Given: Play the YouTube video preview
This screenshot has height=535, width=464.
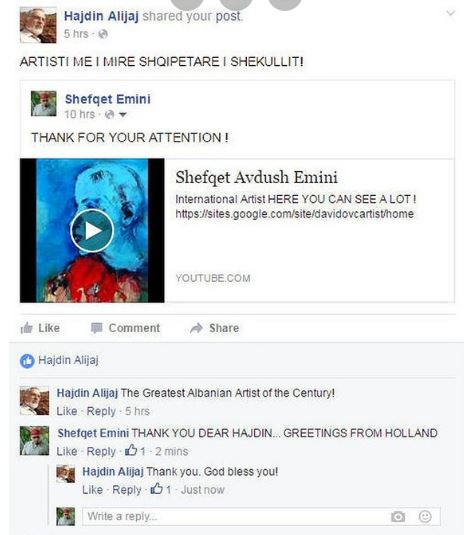Looking at the screenshot, I should pyautogui.click(x=92, y=231).
